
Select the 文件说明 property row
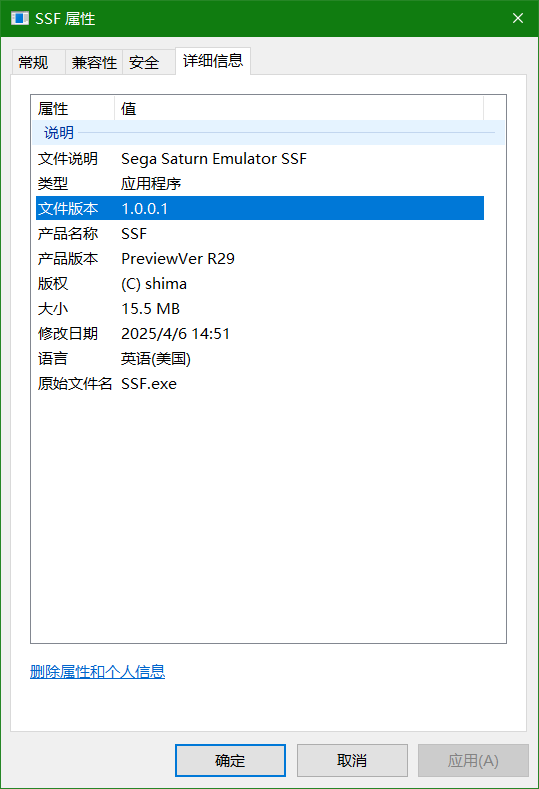click(x=260, y=159)
